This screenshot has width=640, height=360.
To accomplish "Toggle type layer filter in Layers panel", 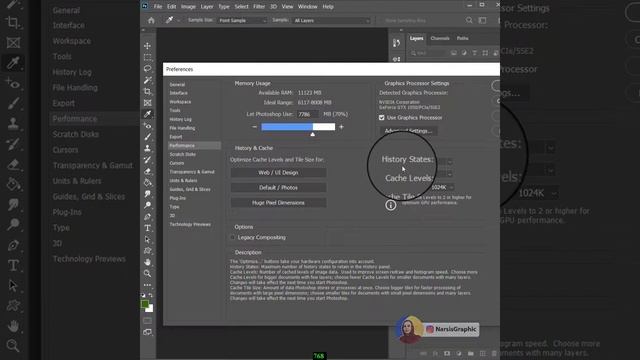I will point(474,53).
